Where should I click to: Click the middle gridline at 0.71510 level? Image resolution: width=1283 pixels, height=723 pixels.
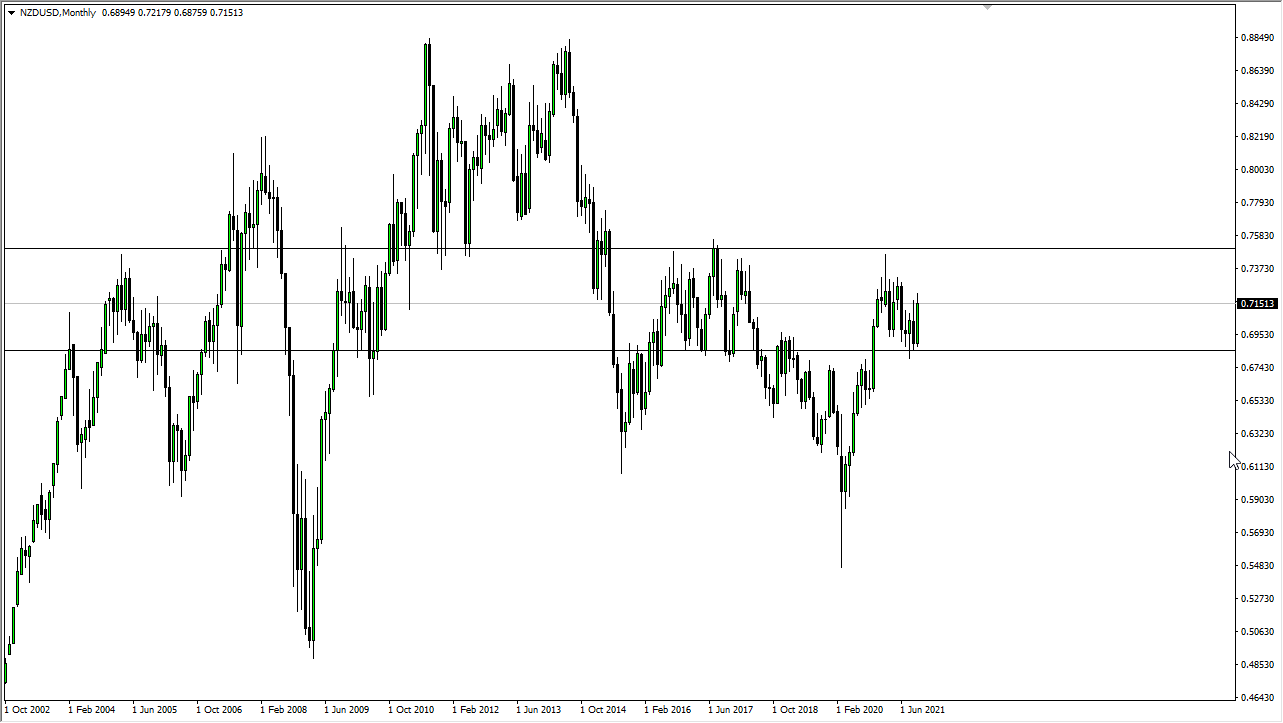click(600, 304)
